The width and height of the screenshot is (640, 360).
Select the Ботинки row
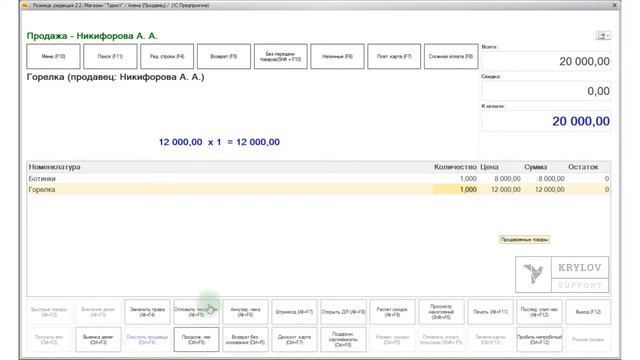(x=319, y=179)
